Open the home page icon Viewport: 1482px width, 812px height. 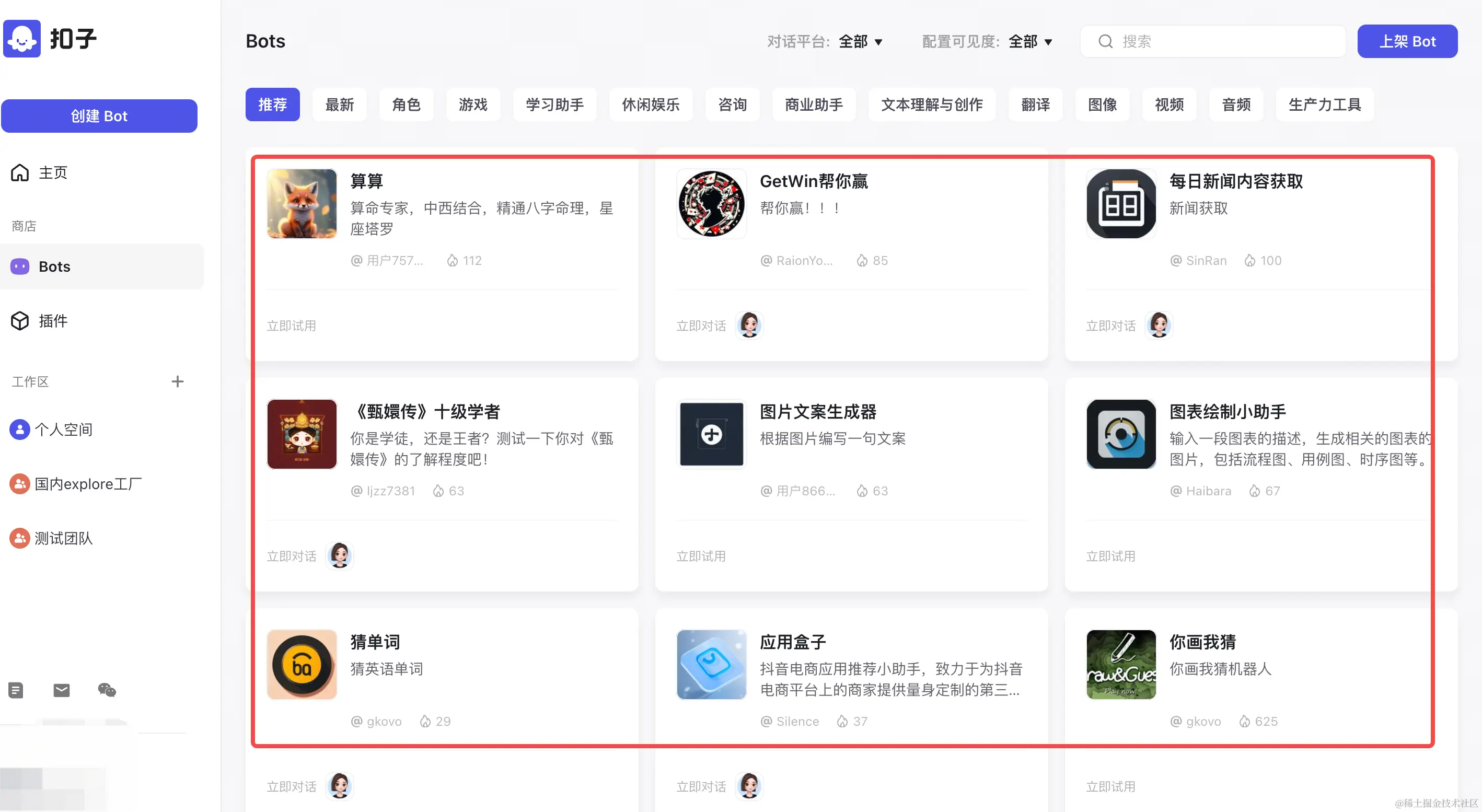pos(20,172)
